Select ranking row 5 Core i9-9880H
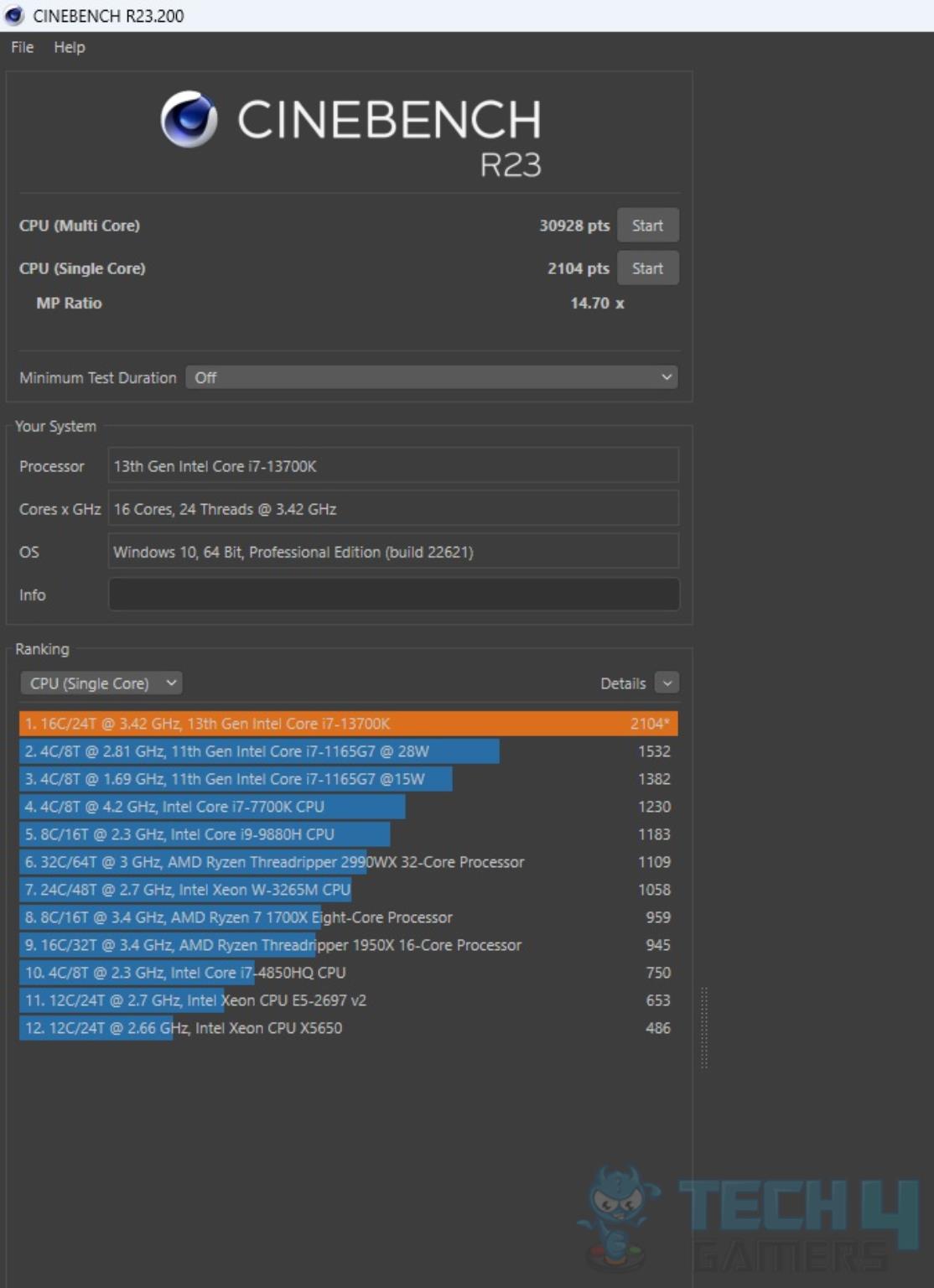 coord(348,834)
